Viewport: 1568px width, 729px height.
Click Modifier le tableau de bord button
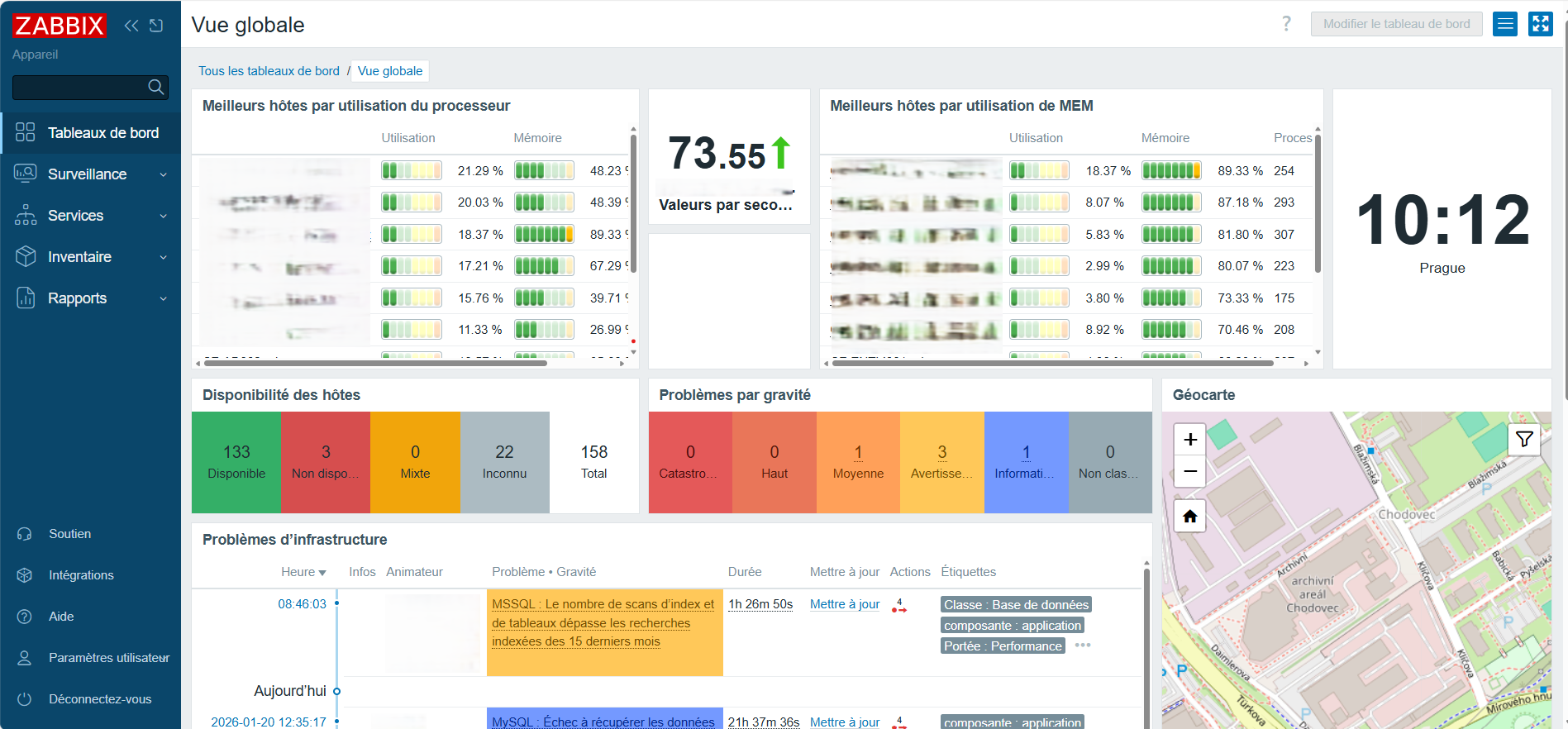1396,24
